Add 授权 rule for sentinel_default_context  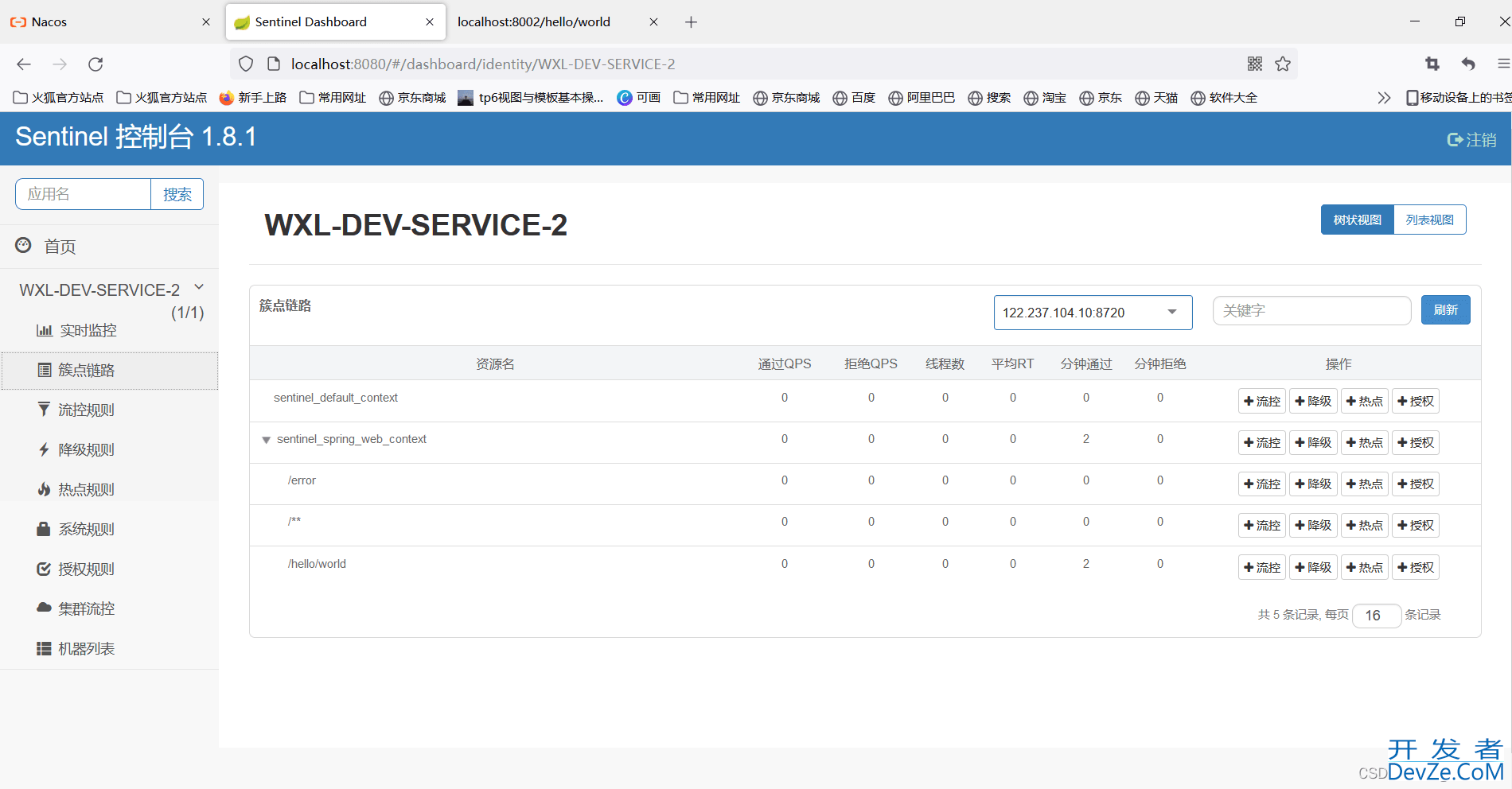(x=1416, y=402)
